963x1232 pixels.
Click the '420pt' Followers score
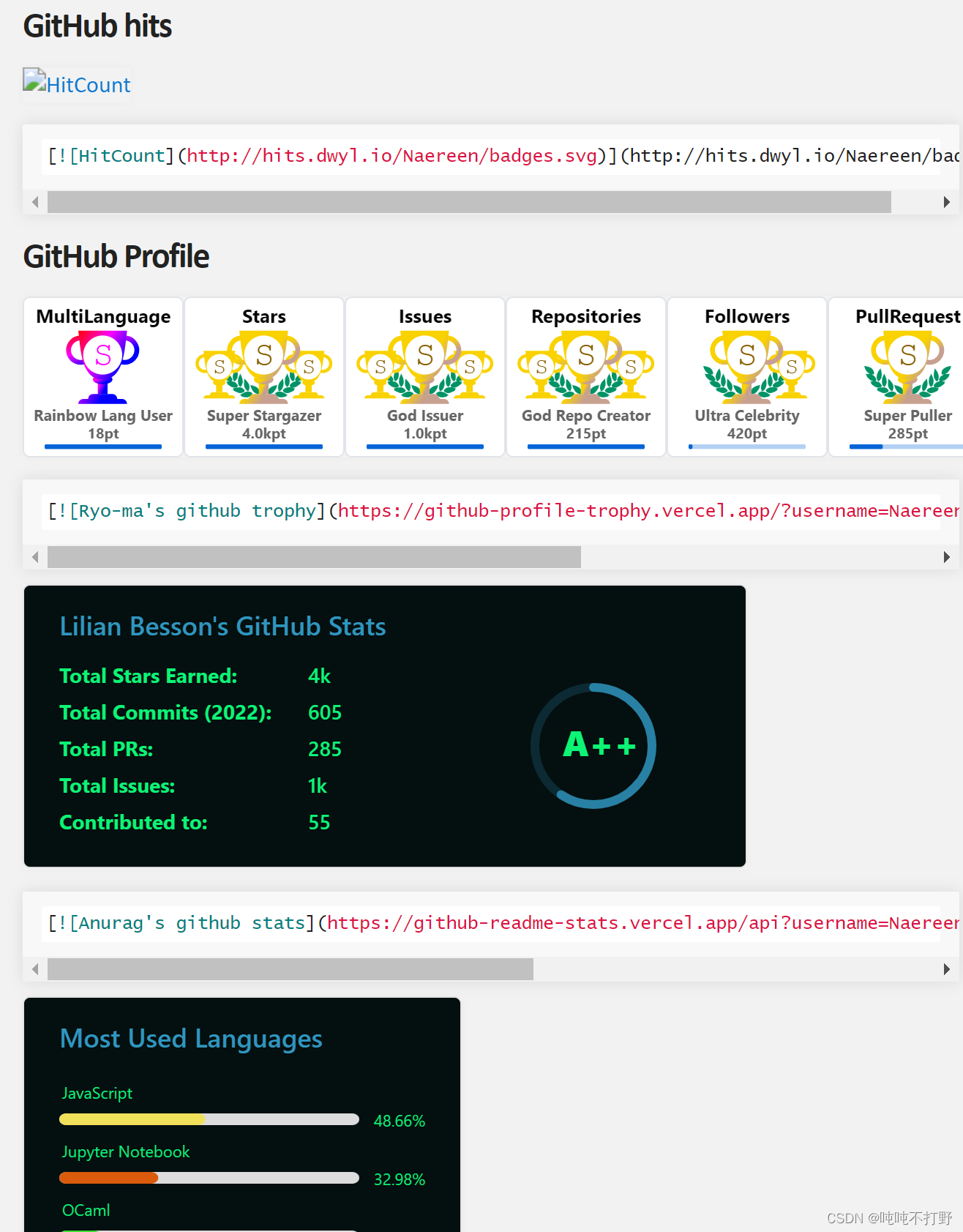coord(747,434)
